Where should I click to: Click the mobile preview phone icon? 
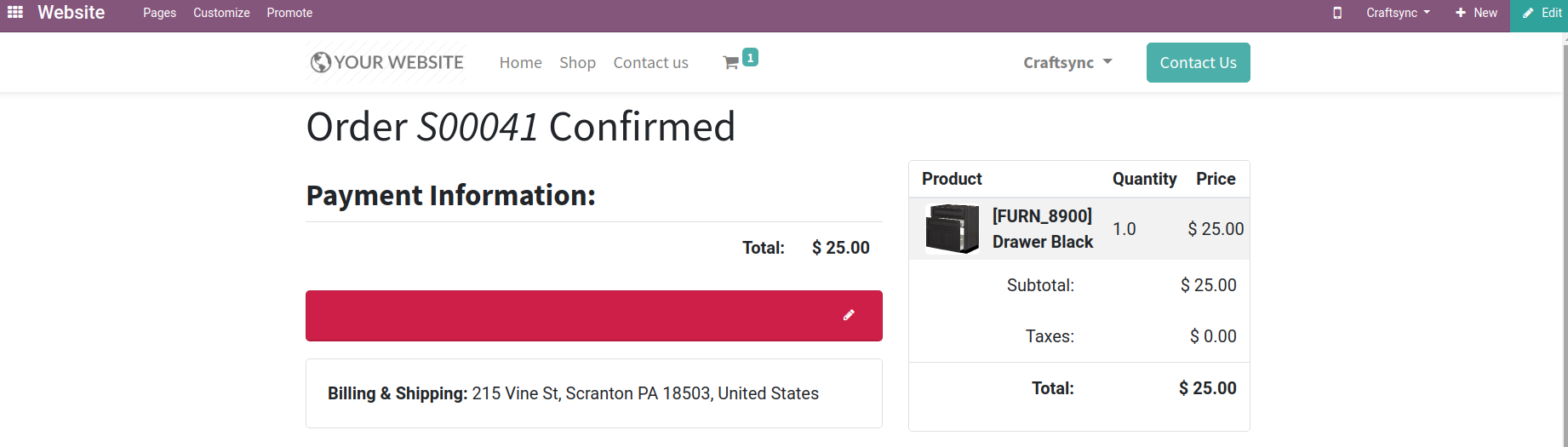click(1337, 13)
